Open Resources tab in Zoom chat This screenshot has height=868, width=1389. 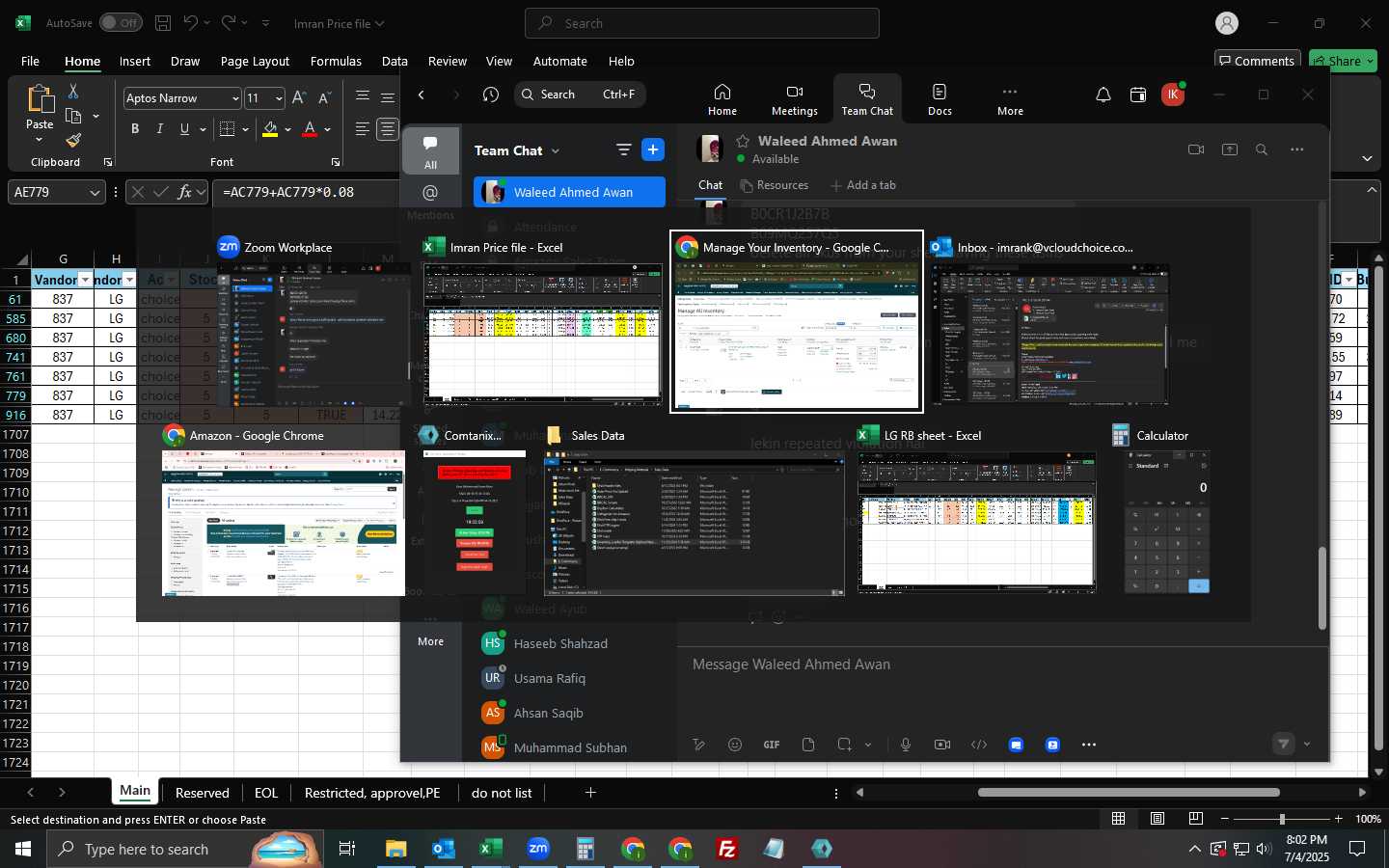click(x=774, y=185)
